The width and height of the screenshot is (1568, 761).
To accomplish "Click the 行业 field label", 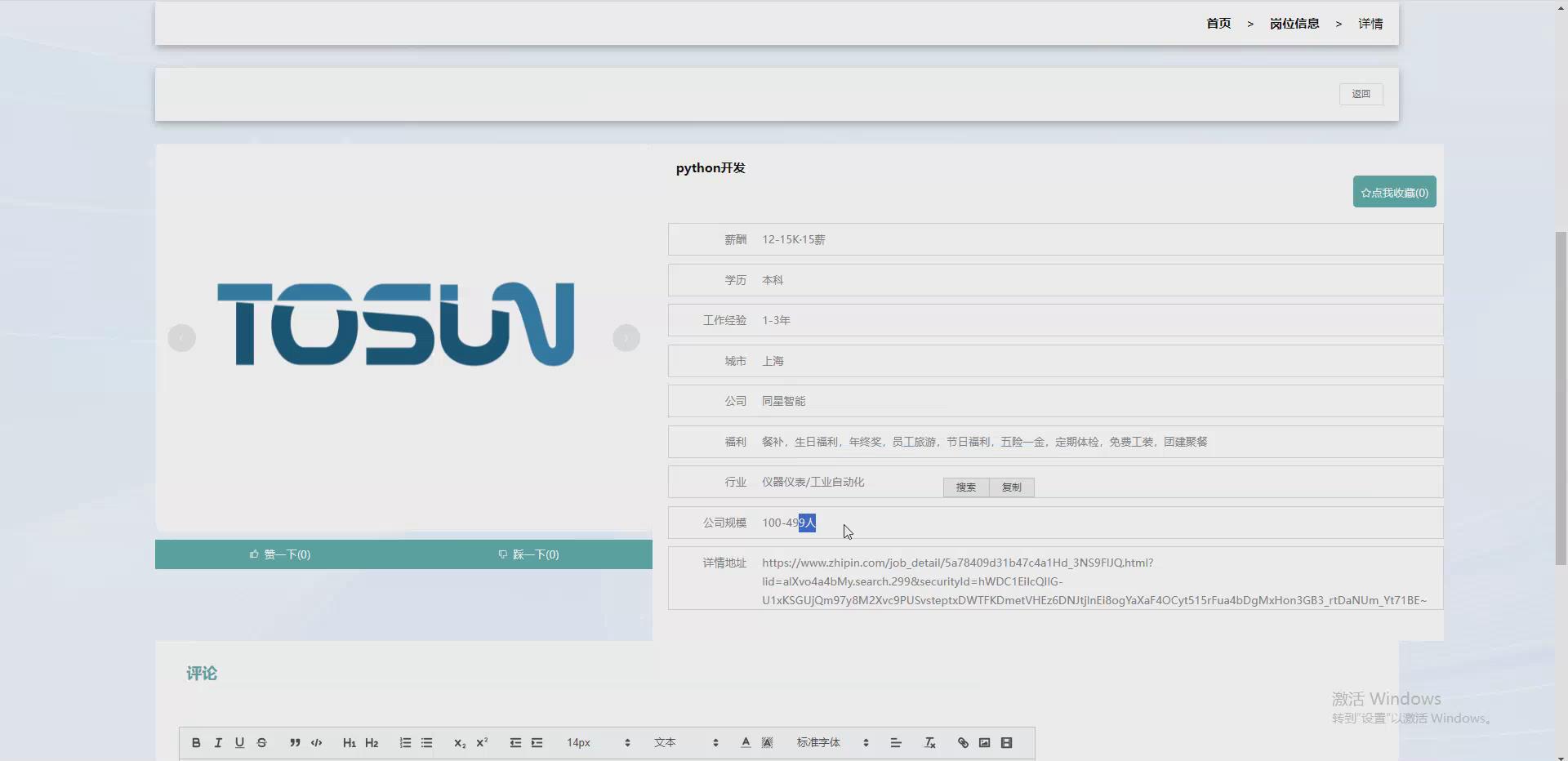I will click(x=735, y=483).
